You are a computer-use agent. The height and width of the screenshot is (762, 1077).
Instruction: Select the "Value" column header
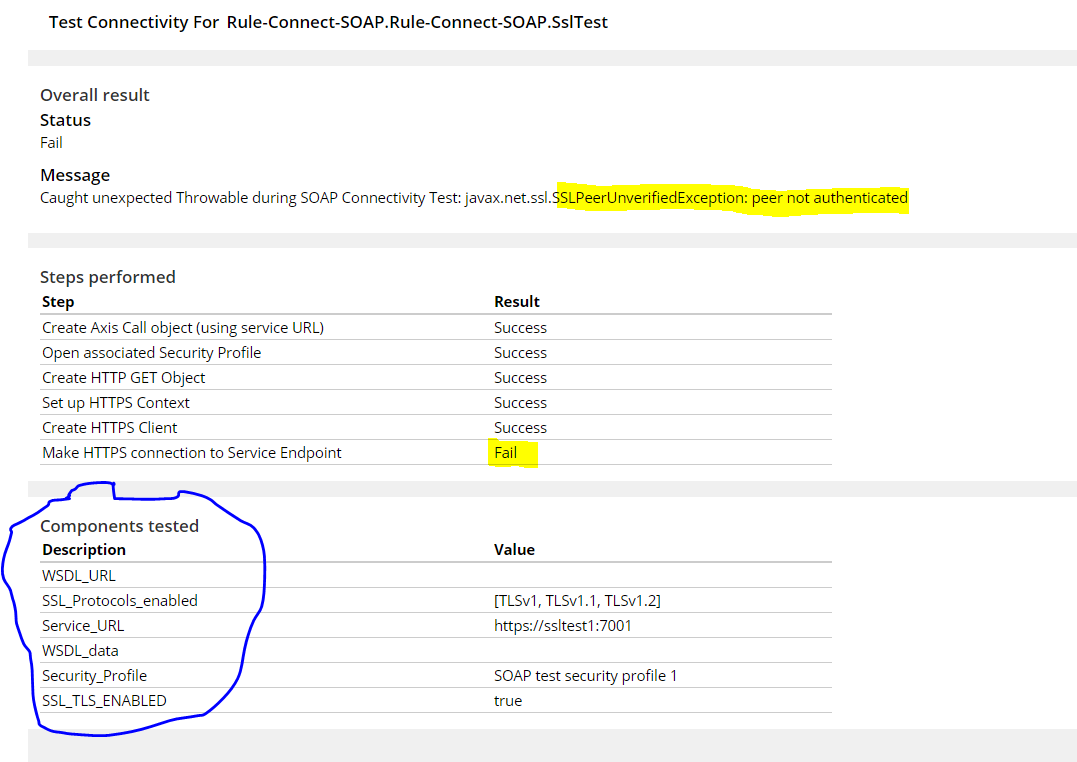pyautogui.click(x=514, y=550)
